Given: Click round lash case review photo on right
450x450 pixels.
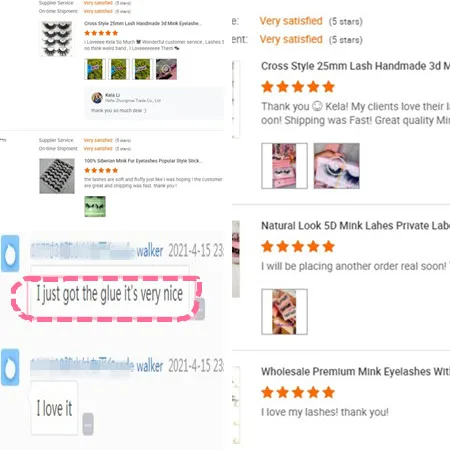Looking at the screenshot, I should point(337,166).
